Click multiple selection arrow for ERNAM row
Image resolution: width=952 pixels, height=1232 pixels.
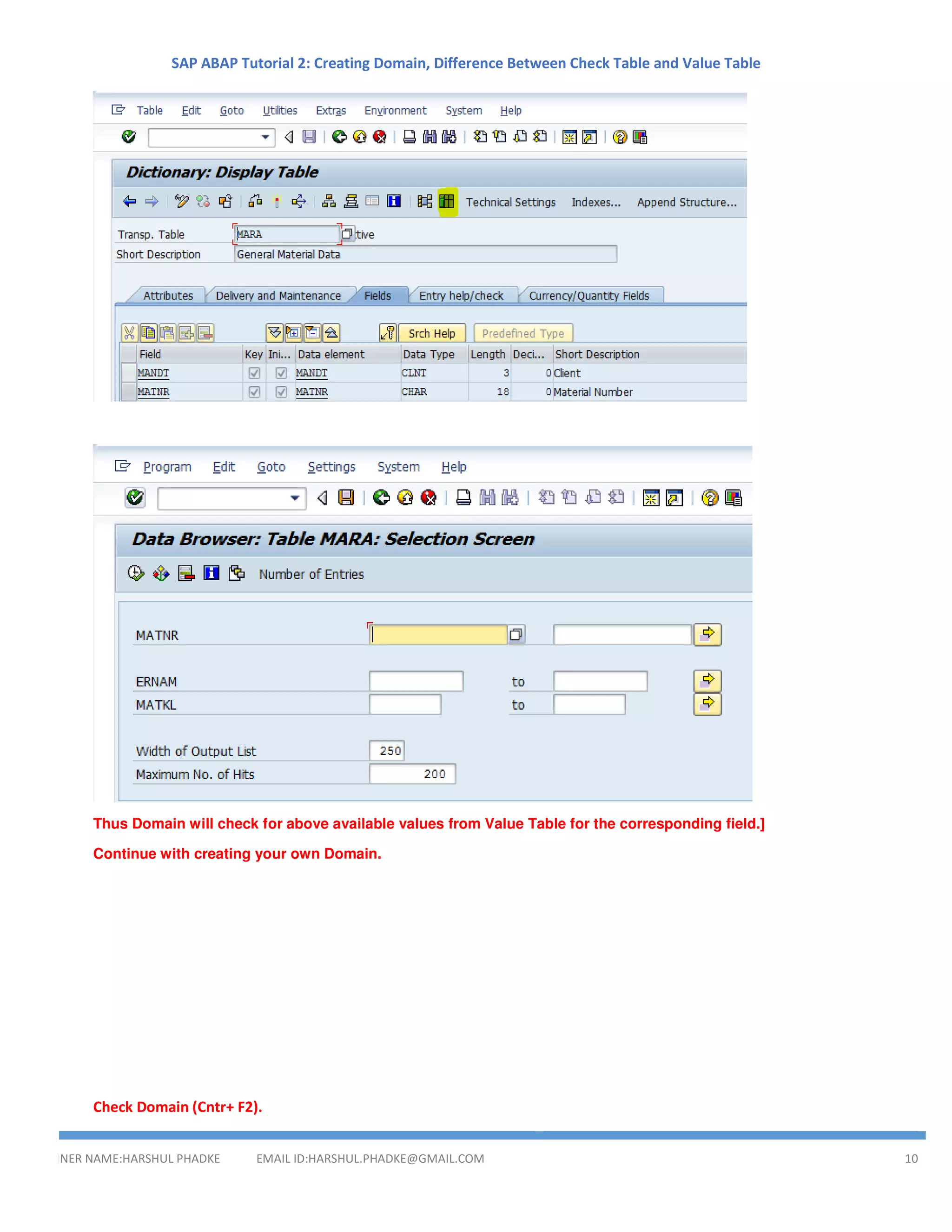pos(708,681)
